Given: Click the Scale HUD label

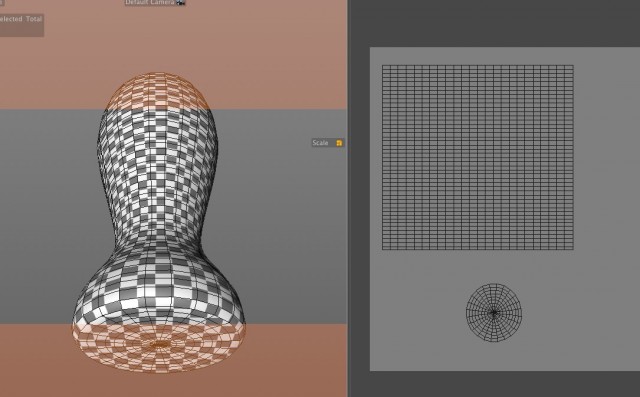Looking at the screenshot, I should (x=320, y=143).
